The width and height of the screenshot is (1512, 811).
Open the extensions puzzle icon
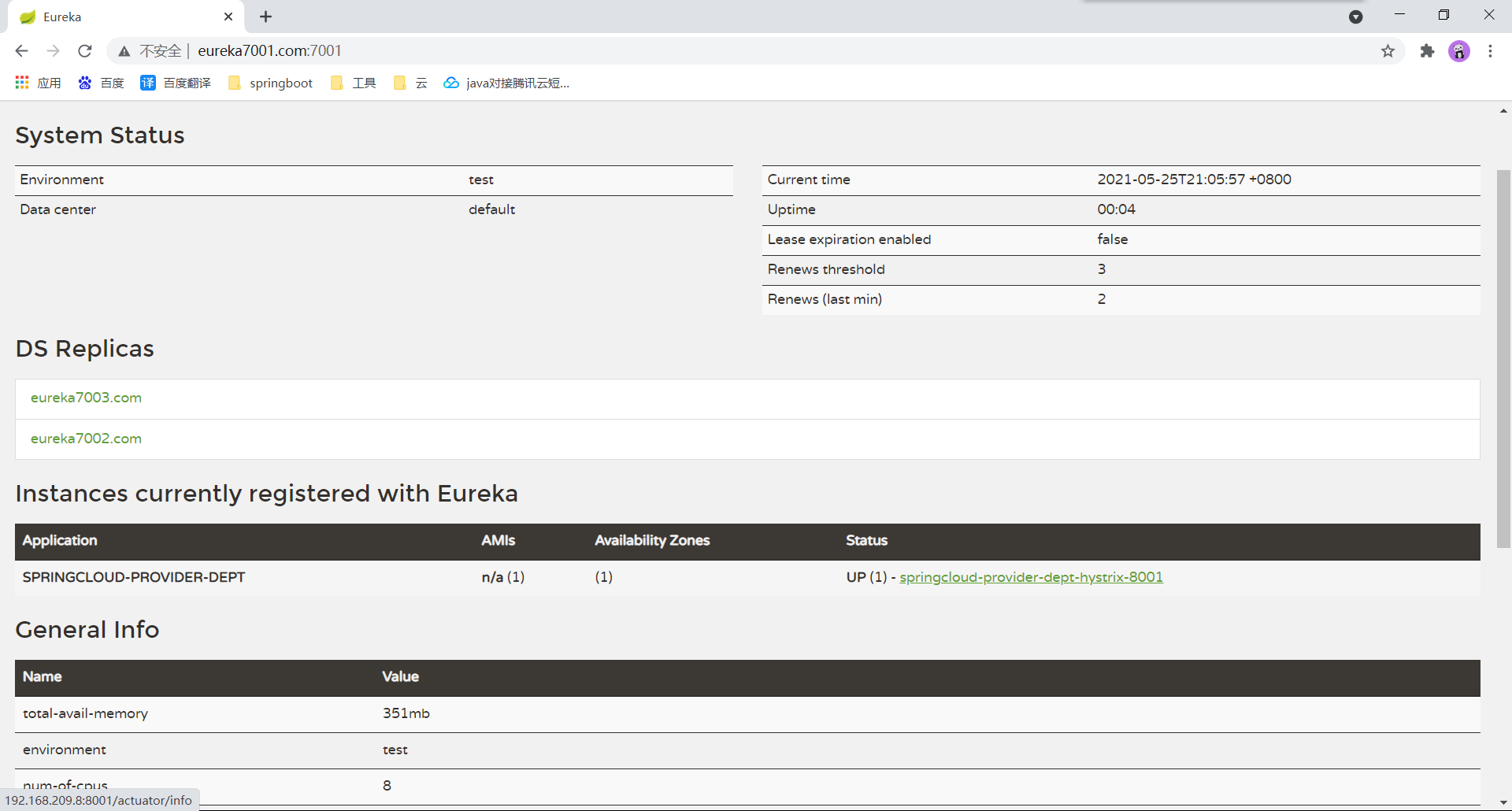1427,51
